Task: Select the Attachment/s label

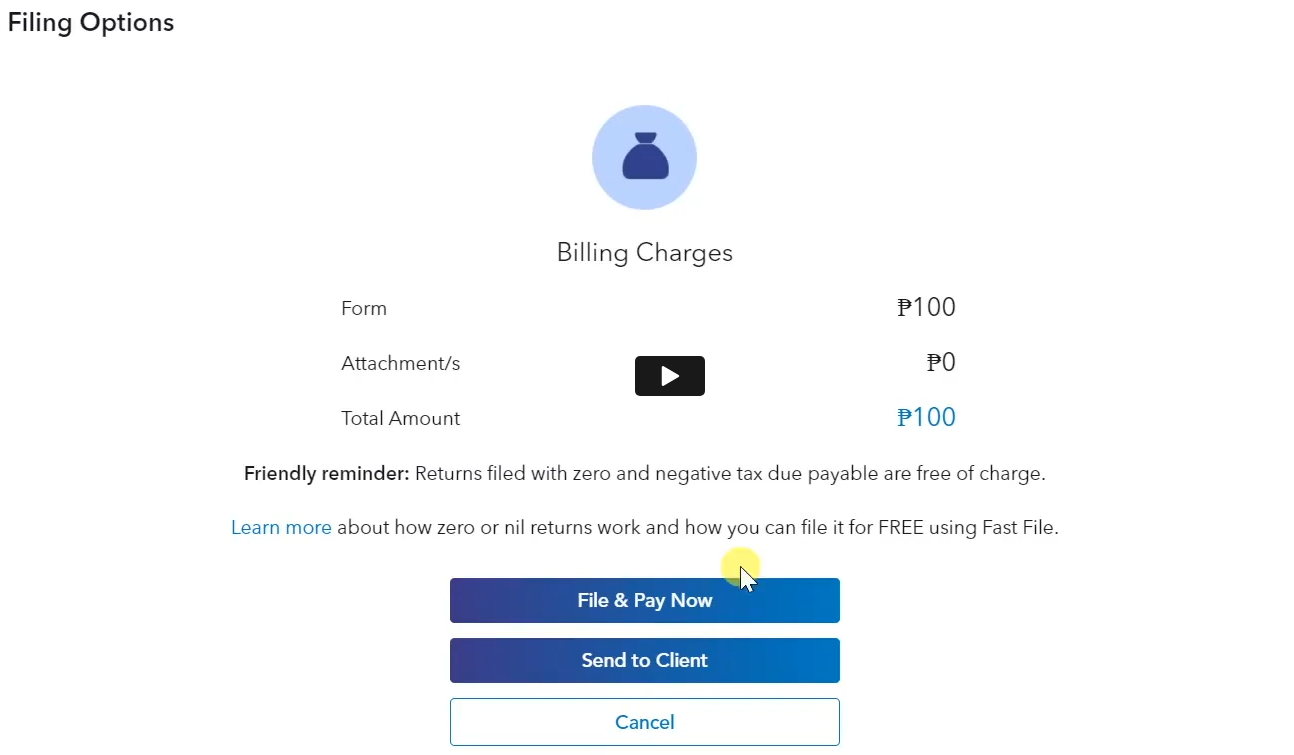Action: [x=400, y=363]
